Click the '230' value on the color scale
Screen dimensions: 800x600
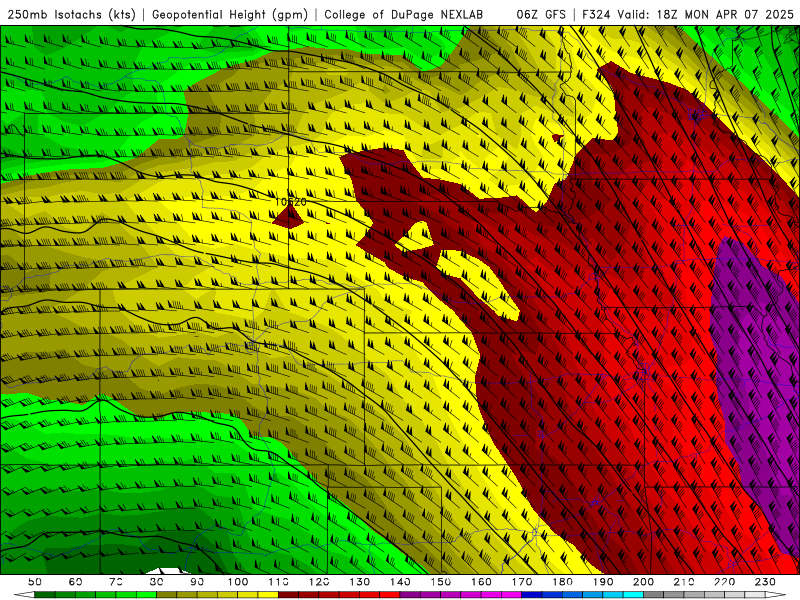pyautogui.click(x=765, y=582)
